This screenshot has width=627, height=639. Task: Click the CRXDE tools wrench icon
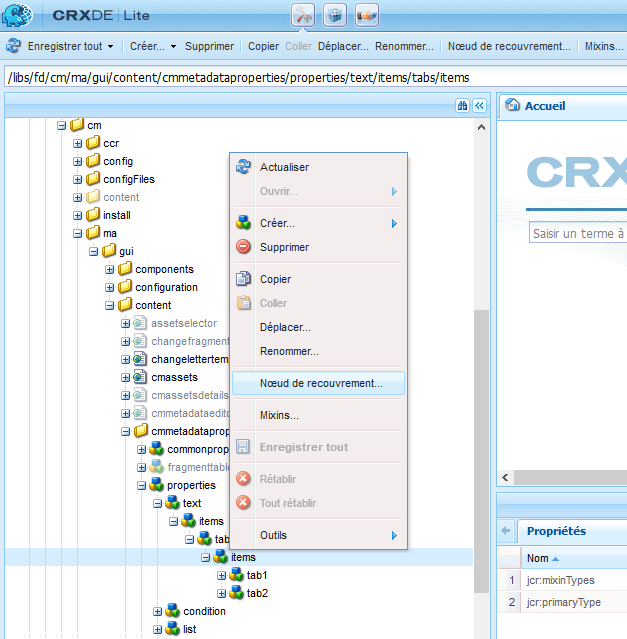[x=303, y=15]
